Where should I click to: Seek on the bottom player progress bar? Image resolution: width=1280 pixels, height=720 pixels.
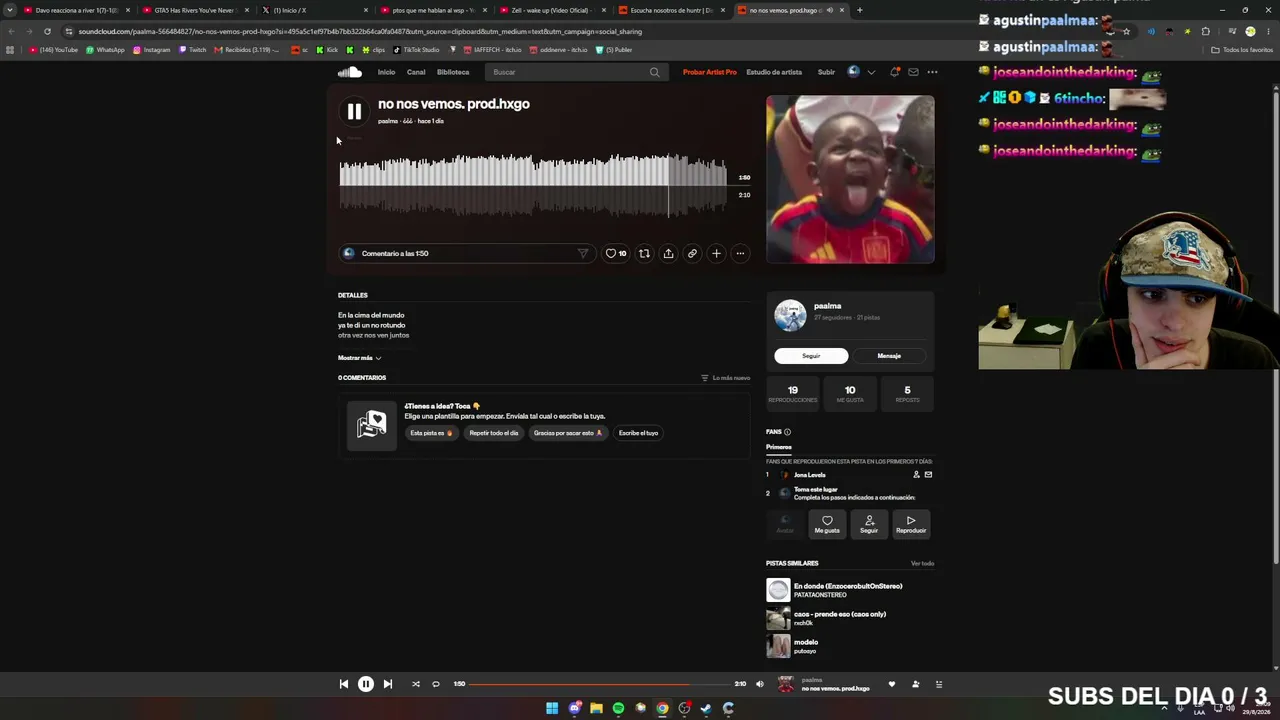(601, 684)
